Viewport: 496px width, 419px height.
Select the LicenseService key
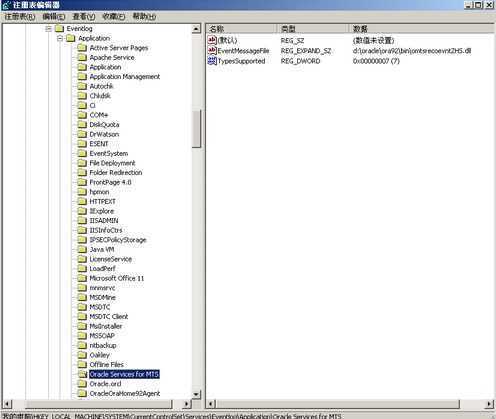111,259
